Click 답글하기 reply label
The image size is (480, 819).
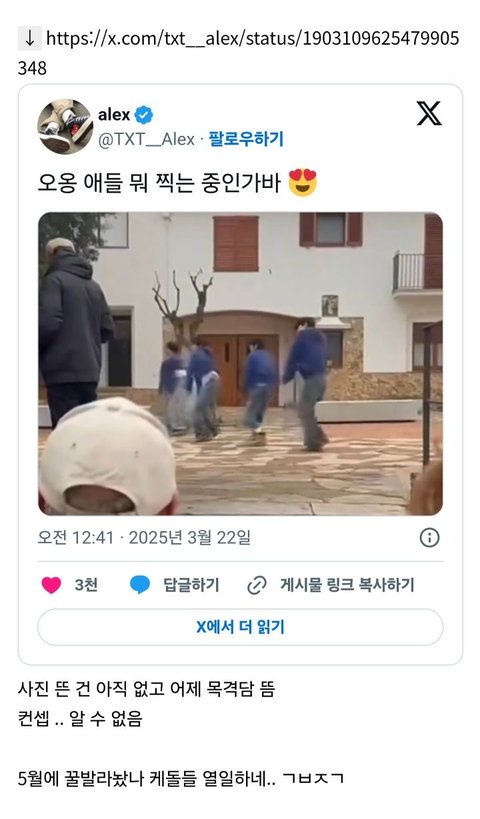point(191,585)
